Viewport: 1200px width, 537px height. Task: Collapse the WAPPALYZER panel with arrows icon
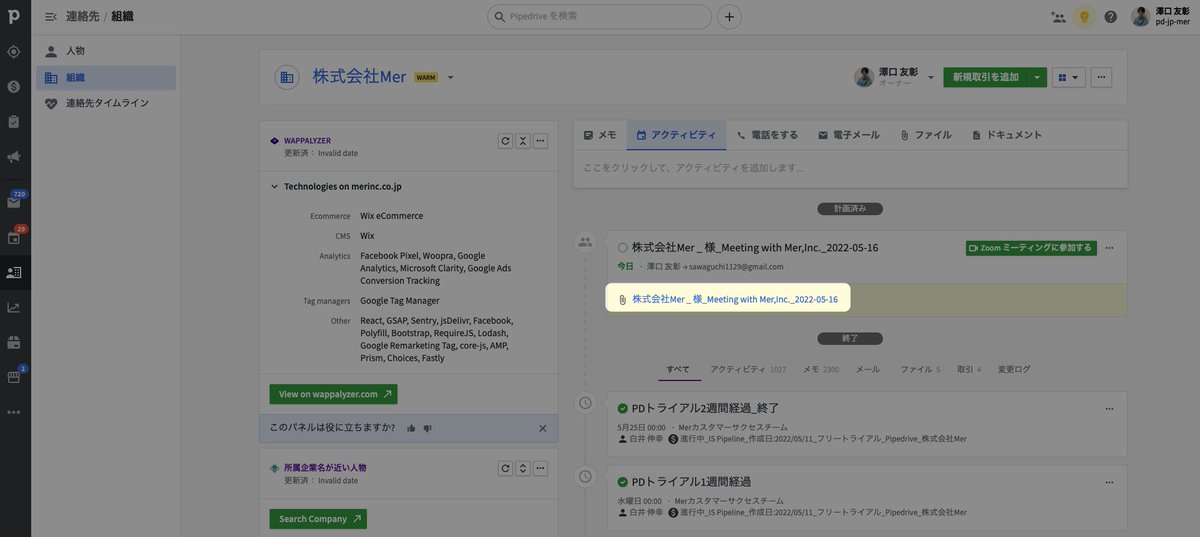[x=522, y=141]
